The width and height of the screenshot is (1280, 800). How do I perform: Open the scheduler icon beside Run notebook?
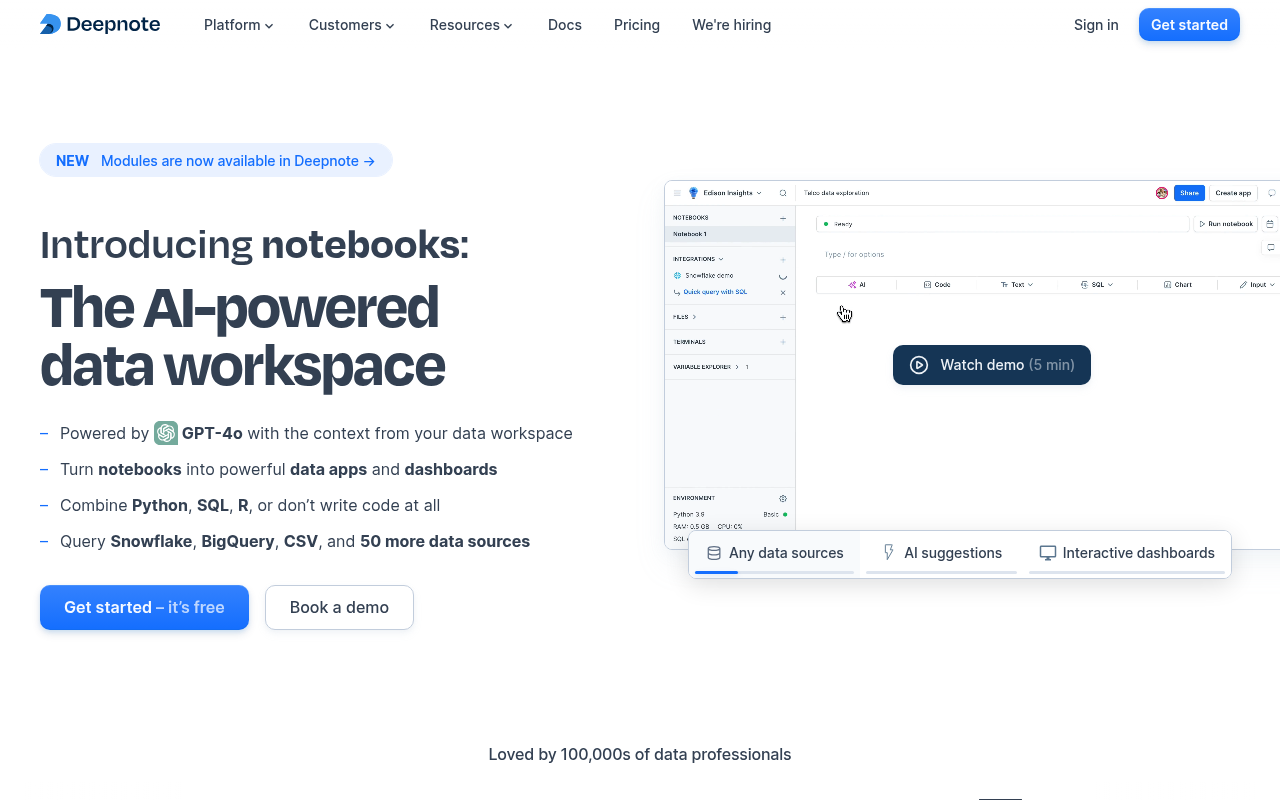[x=1269, y=223]
